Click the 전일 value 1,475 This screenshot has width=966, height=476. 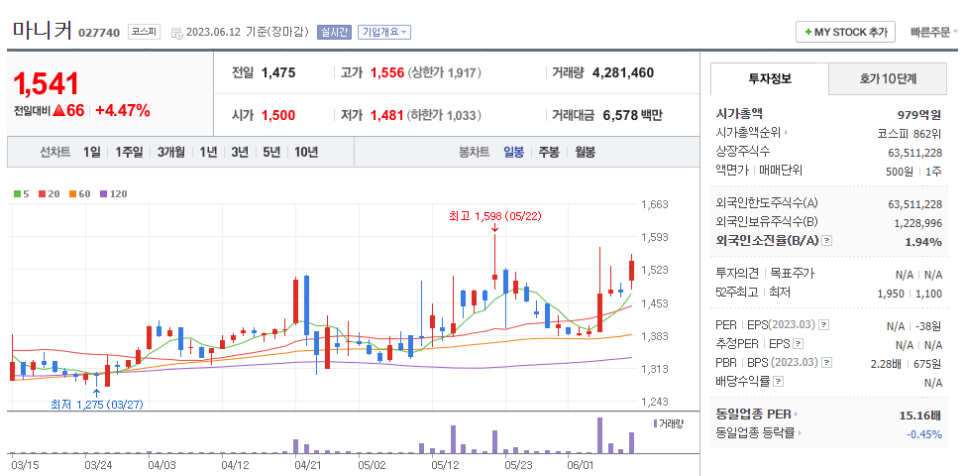coord(278,73)
